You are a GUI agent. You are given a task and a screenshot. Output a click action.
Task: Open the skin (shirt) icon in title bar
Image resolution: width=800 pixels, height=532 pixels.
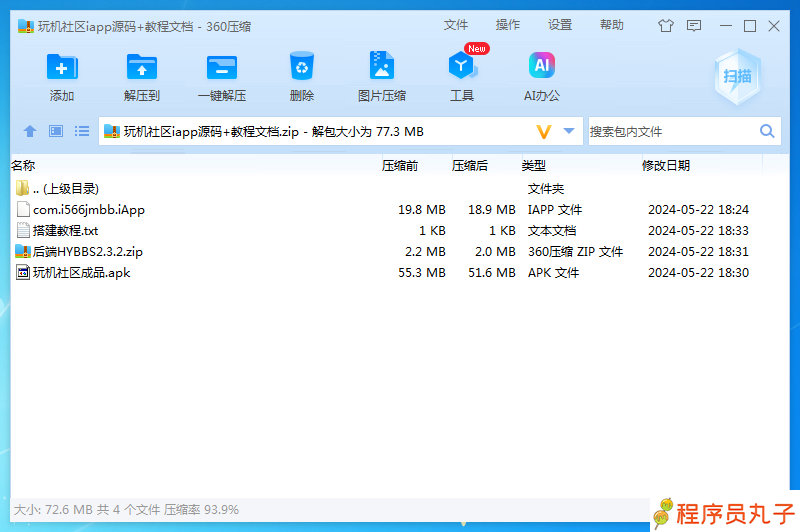(665, 26)
